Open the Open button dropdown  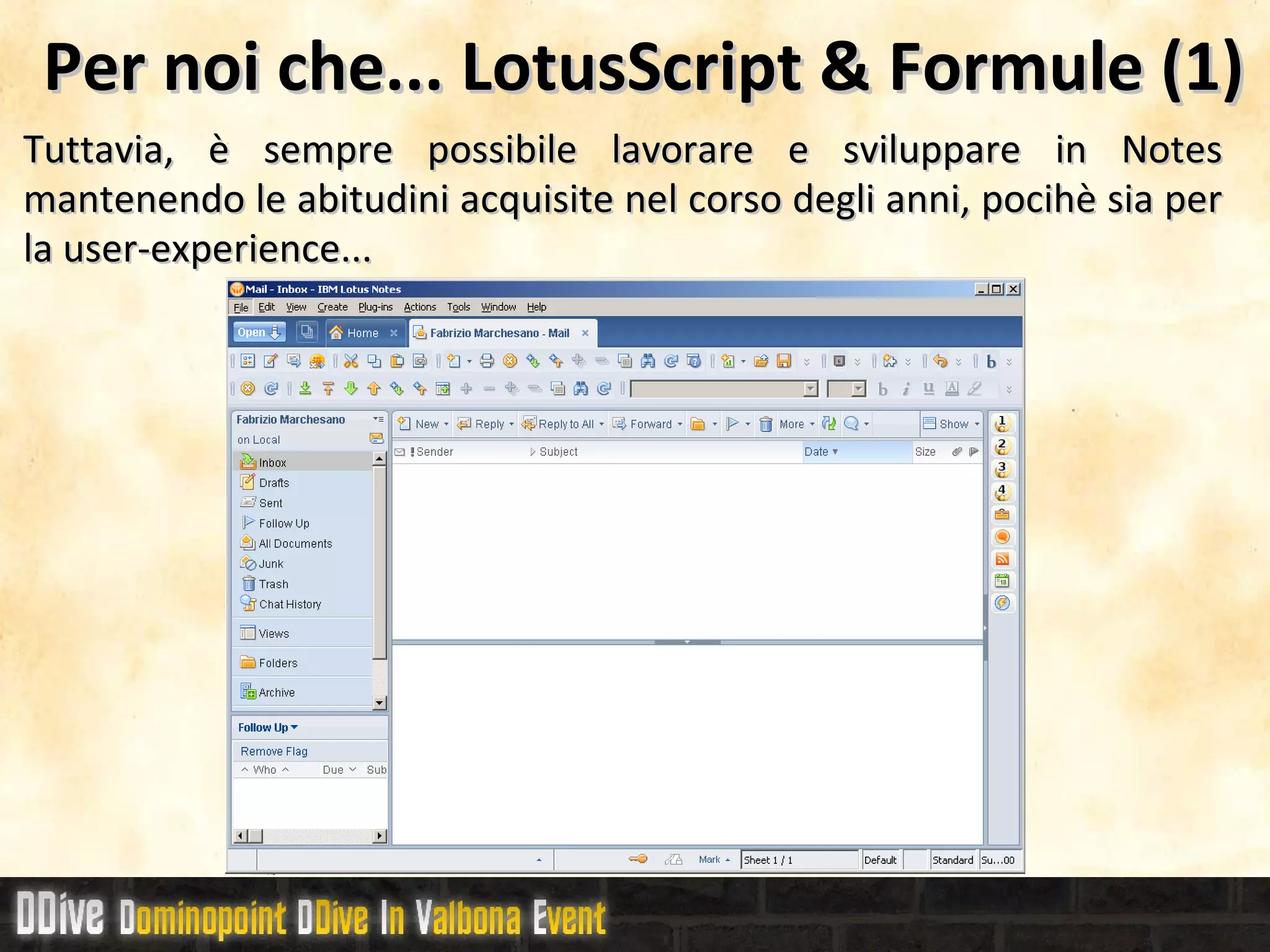tap(259, 332)
